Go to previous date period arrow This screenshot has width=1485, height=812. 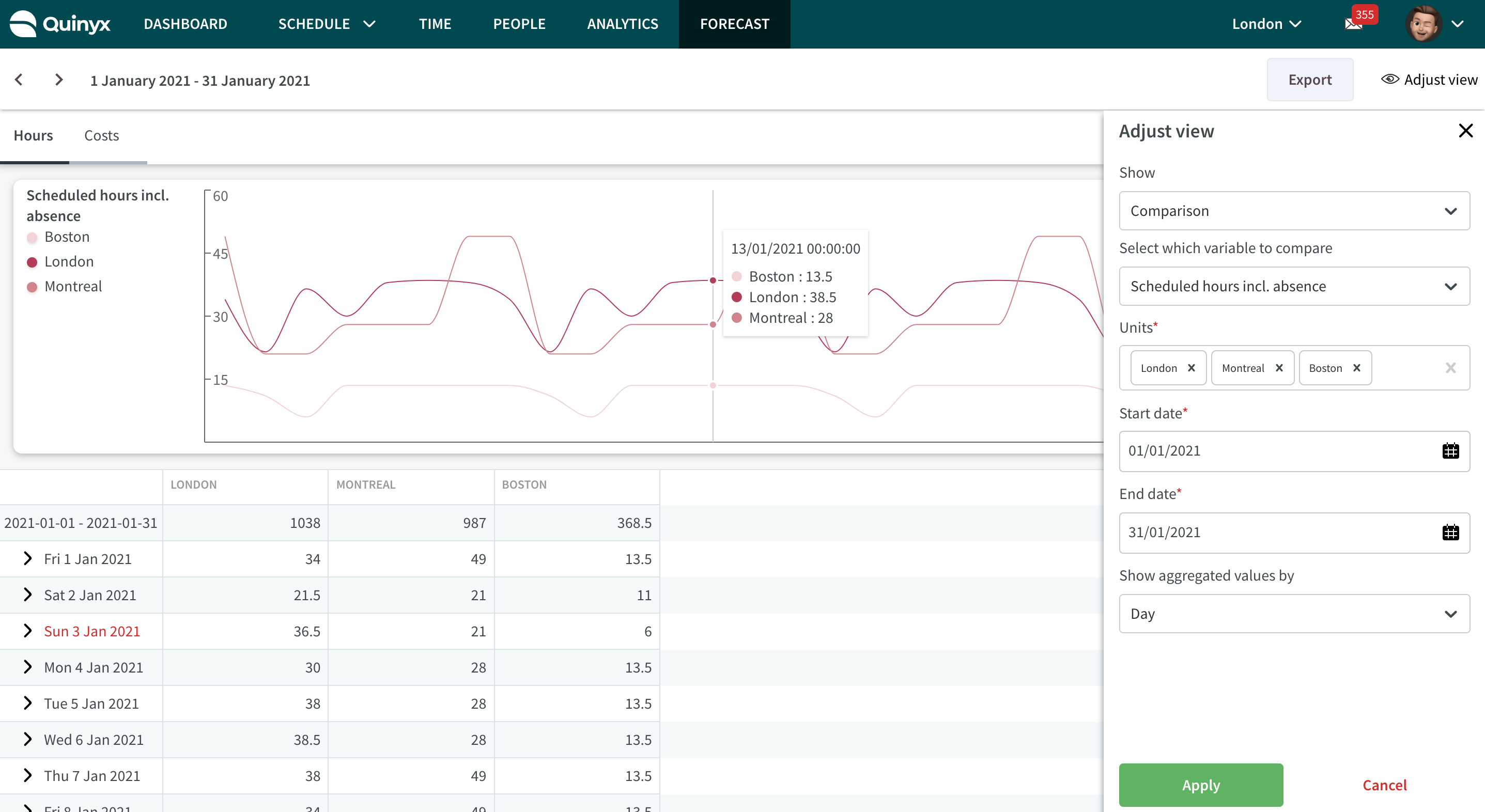pos(19,80)
